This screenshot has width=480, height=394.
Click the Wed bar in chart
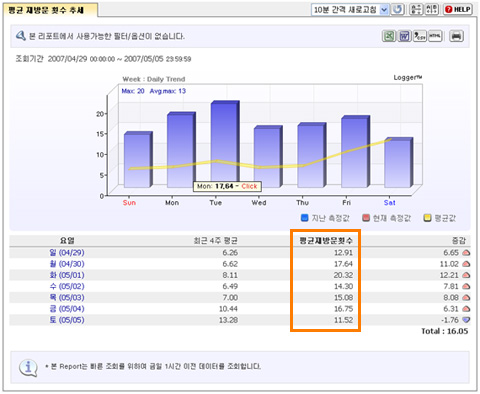(x=268, y=156)
